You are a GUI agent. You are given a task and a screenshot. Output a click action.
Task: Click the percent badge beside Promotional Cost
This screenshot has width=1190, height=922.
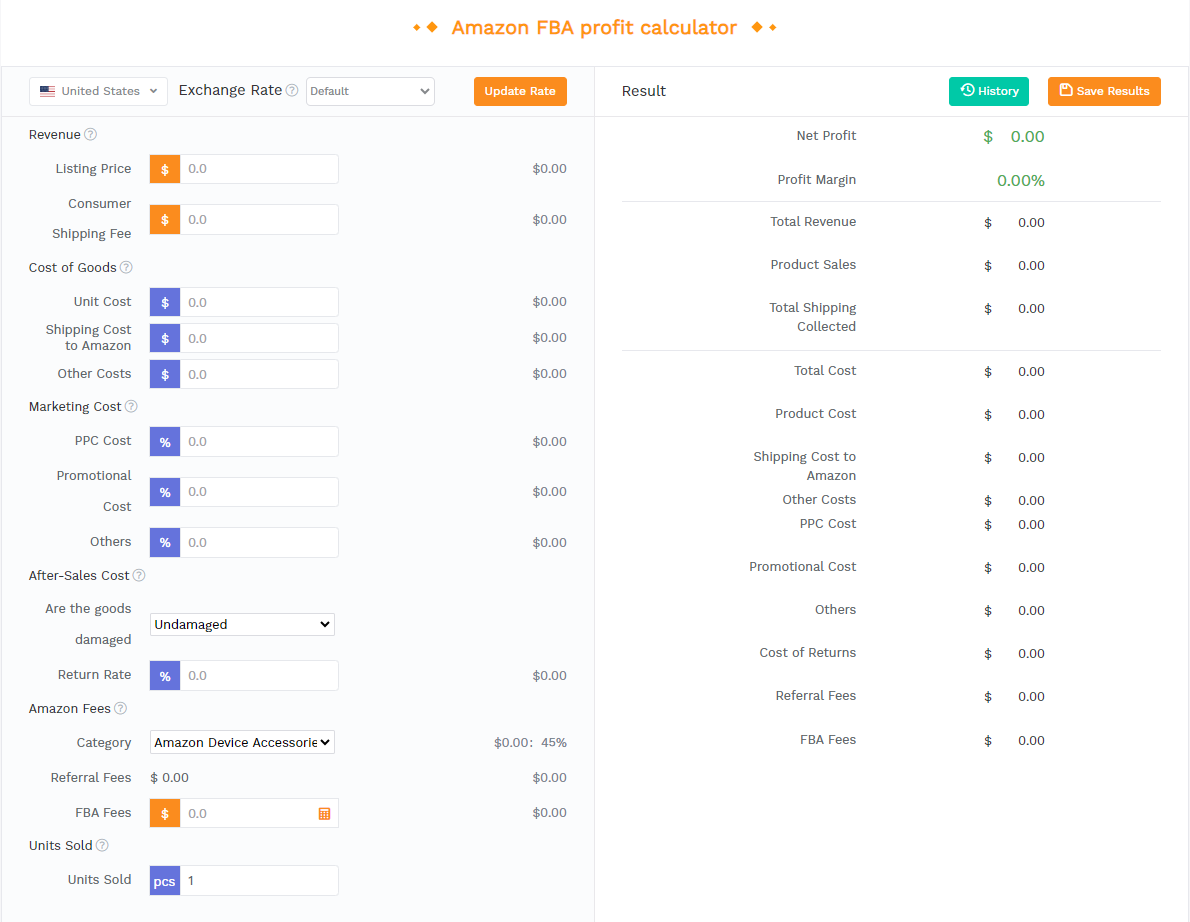coord(165,492)
